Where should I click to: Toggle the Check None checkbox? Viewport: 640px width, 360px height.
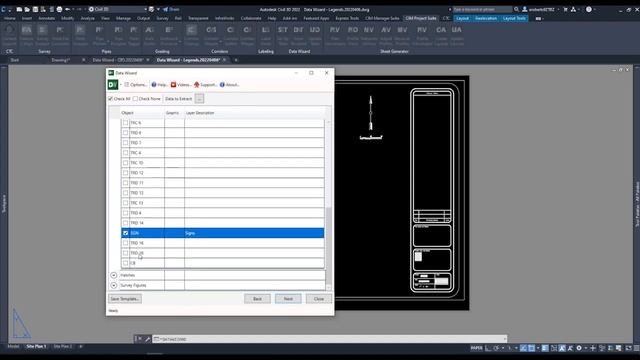click(x=136, y=99)
